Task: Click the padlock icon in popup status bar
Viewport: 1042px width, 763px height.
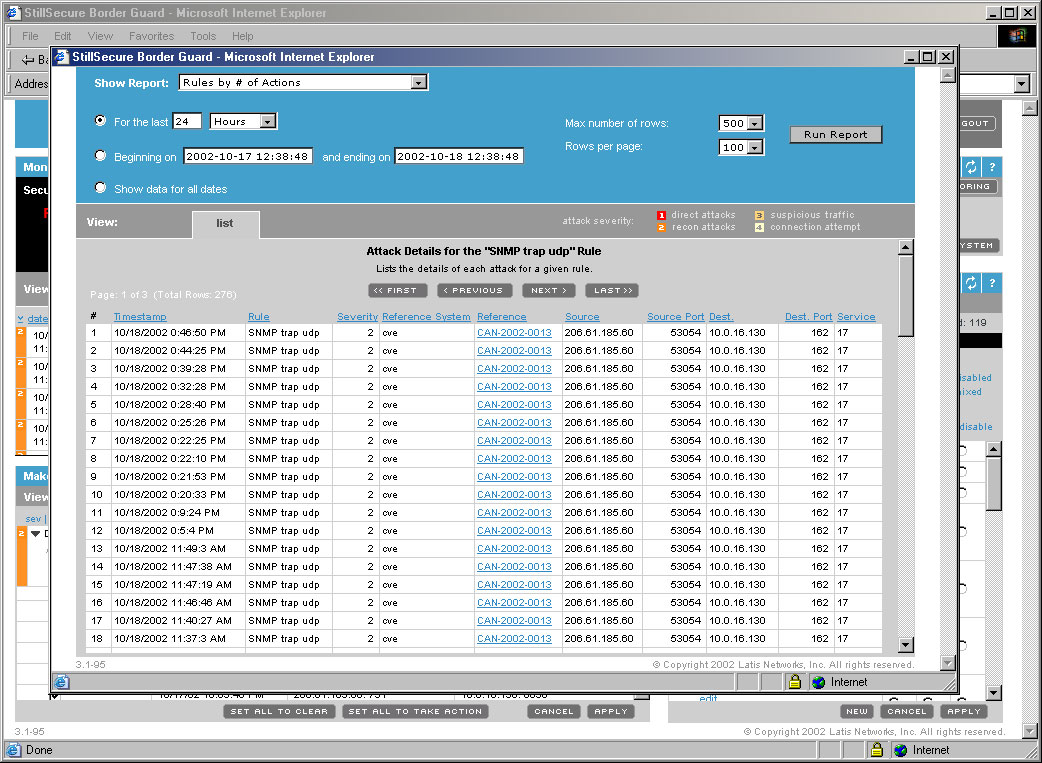Action: (x=794, y=682)
